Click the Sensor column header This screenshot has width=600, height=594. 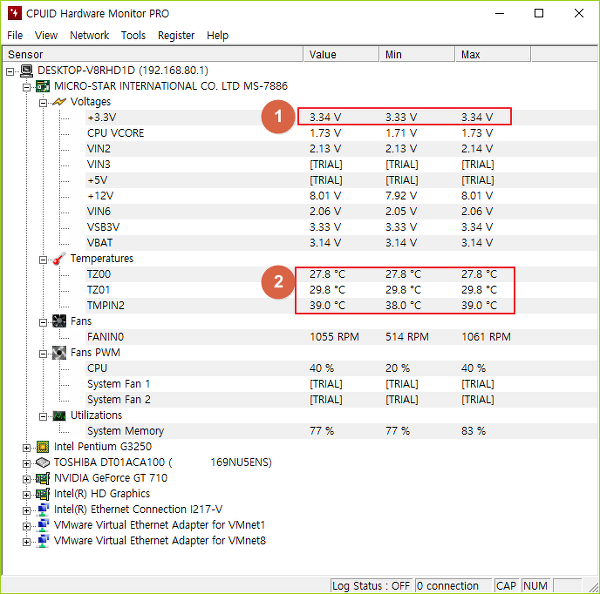click(x=153, y=54)
